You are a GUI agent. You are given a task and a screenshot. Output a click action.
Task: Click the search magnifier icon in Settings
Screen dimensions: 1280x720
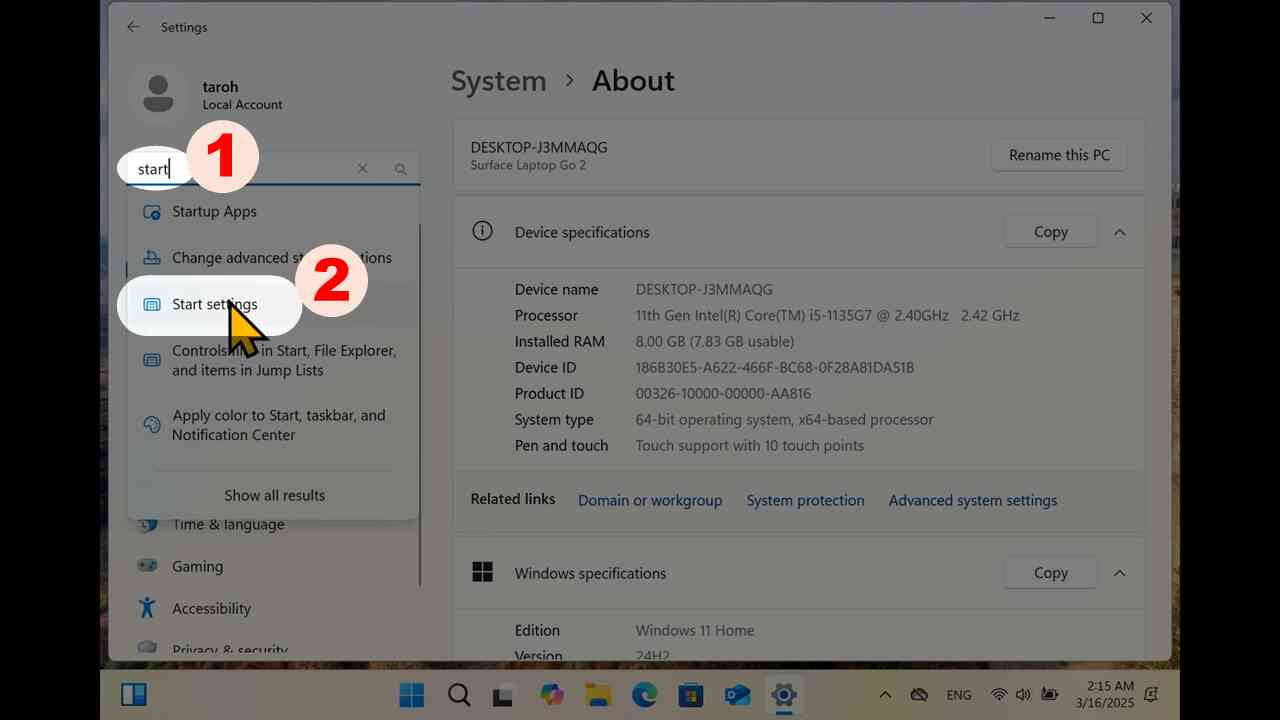tap(401, 169)
